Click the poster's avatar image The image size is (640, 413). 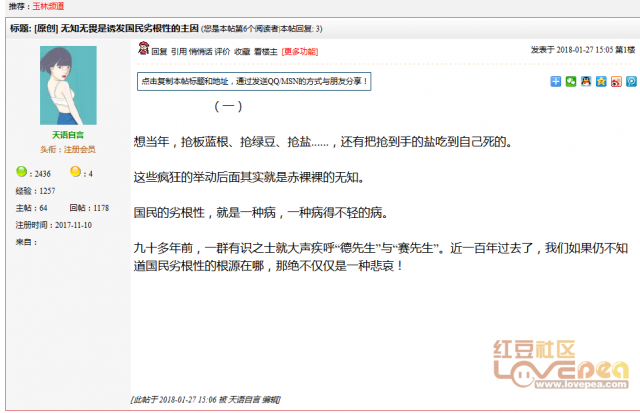[x=68, y=85]
